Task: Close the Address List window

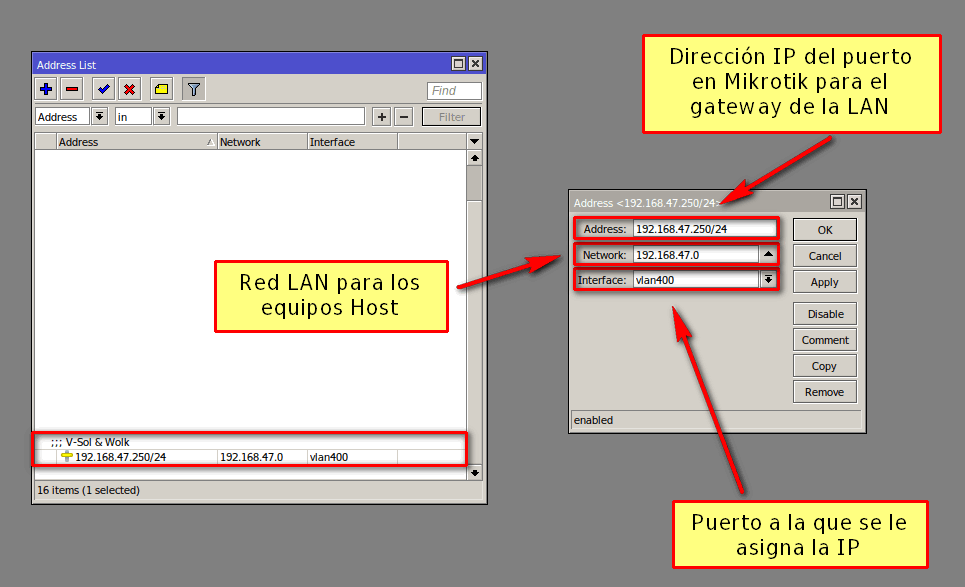Action: pyautogui.click(x=476, y=63)
